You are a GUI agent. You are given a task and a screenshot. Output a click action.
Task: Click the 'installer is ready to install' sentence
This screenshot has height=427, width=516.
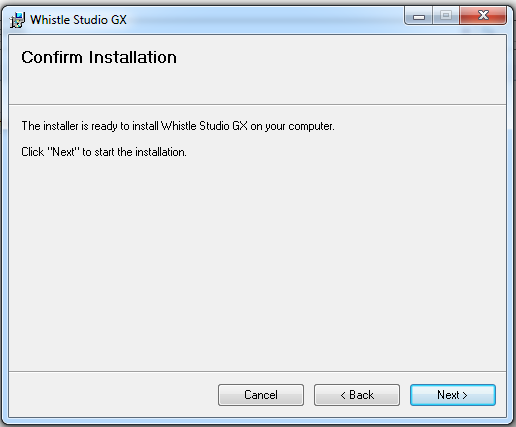[178, 126]
